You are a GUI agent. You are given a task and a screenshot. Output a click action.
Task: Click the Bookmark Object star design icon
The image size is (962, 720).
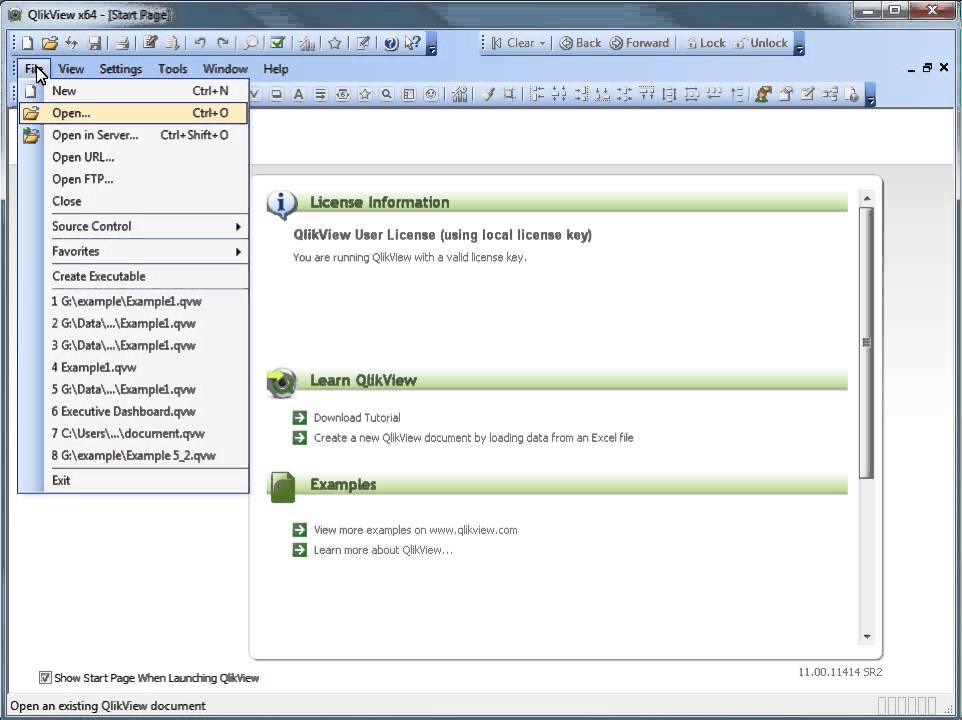tap(365, 94)
